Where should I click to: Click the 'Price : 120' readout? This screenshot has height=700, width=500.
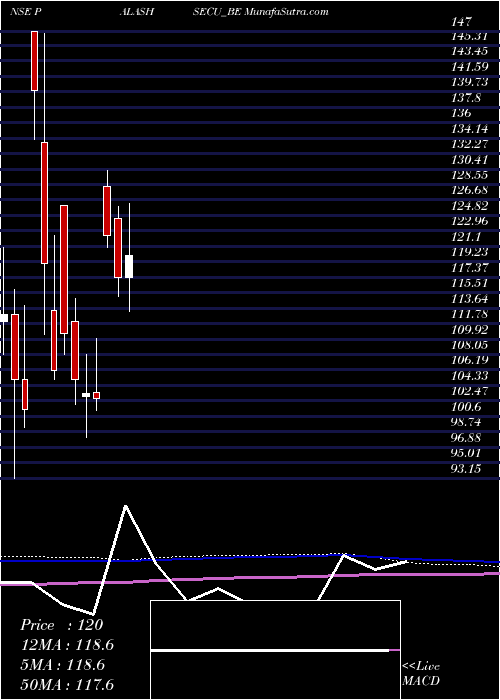[62, 625]
